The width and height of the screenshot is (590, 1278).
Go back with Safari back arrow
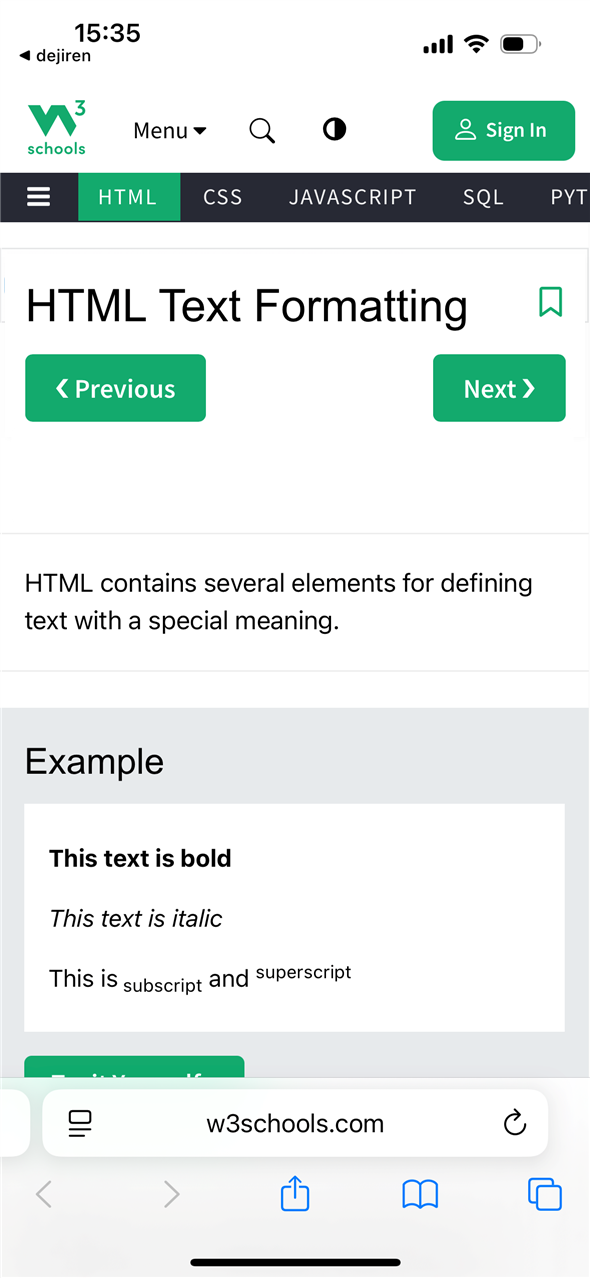(x=43, y=1194)
